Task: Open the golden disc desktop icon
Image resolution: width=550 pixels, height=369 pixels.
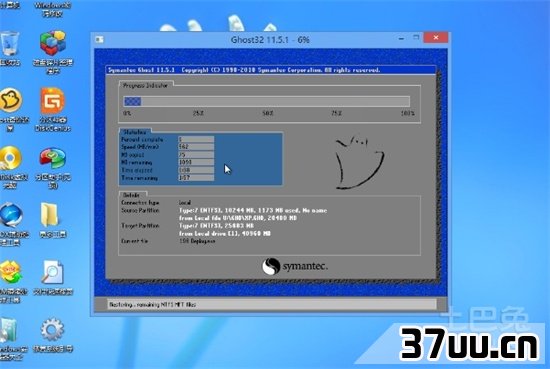Action: tap(10, 158)
